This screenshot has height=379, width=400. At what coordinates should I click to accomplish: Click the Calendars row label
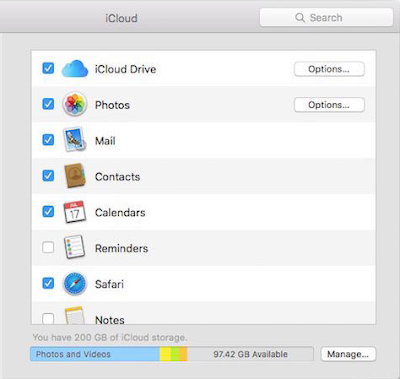[120, 212]
